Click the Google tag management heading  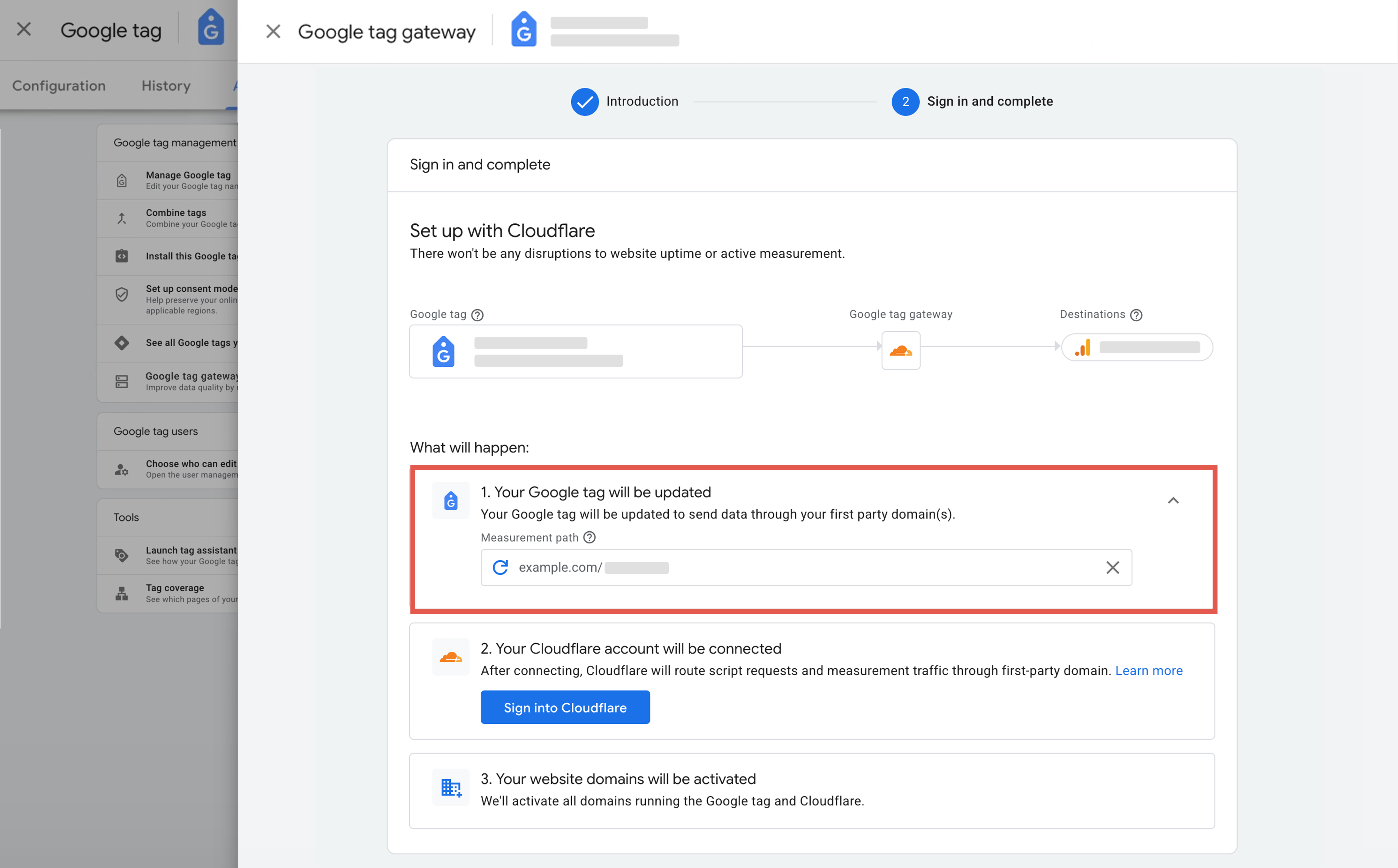click(175, 142)
